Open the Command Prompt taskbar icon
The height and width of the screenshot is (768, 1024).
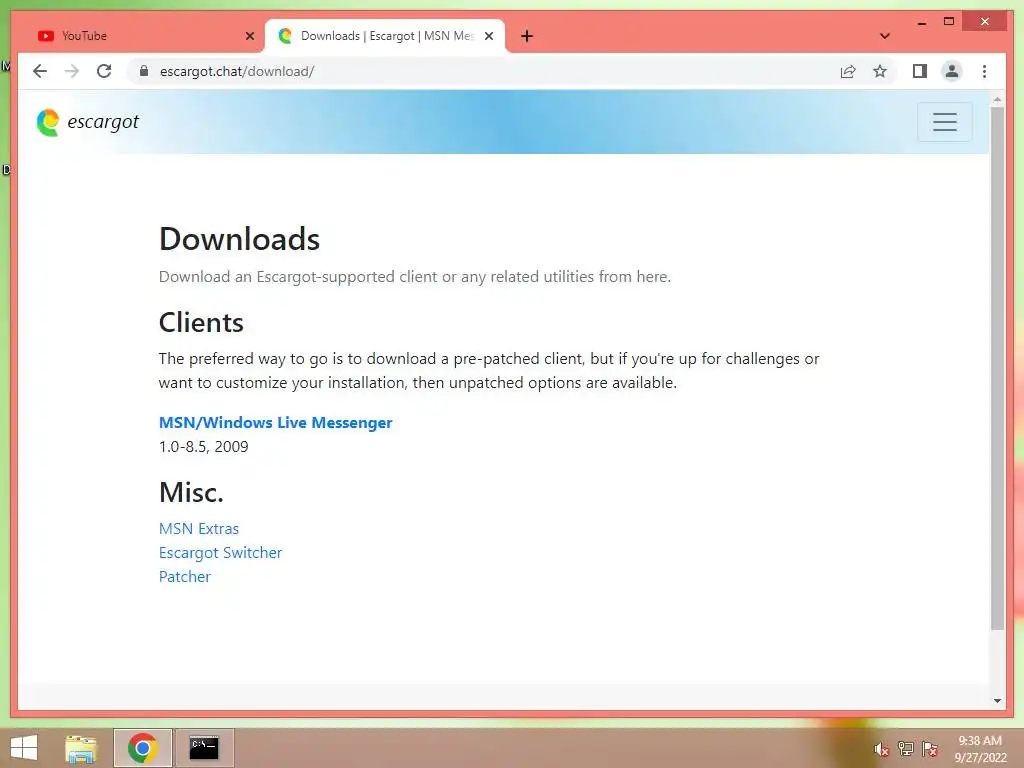[204, 748]
